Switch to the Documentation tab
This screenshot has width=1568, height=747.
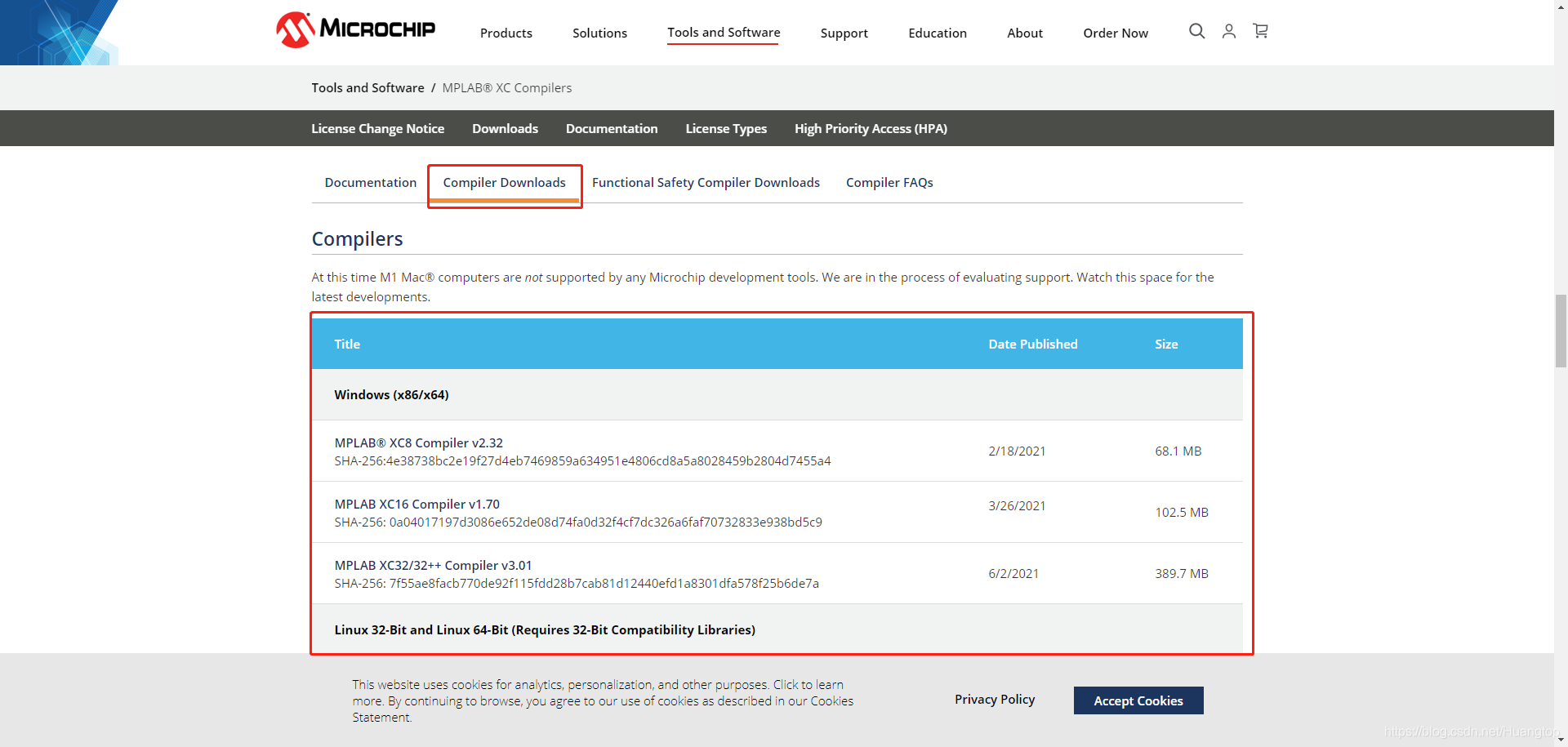(371, 182)
